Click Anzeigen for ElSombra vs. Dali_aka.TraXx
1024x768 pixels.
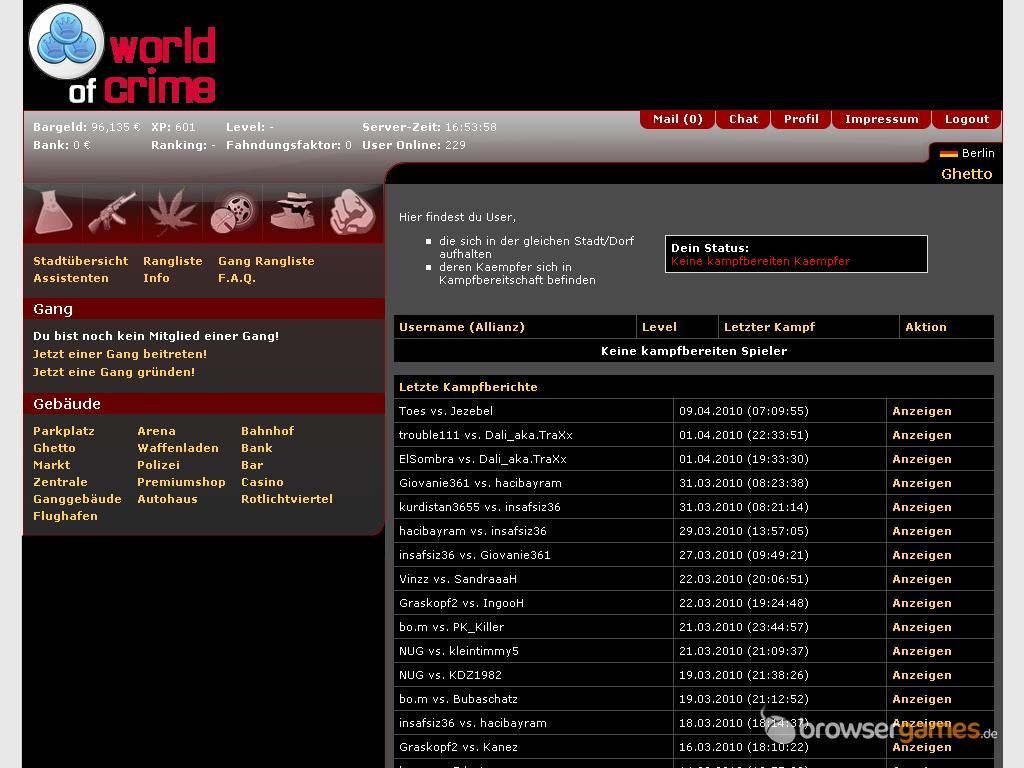tap(921, 459)
